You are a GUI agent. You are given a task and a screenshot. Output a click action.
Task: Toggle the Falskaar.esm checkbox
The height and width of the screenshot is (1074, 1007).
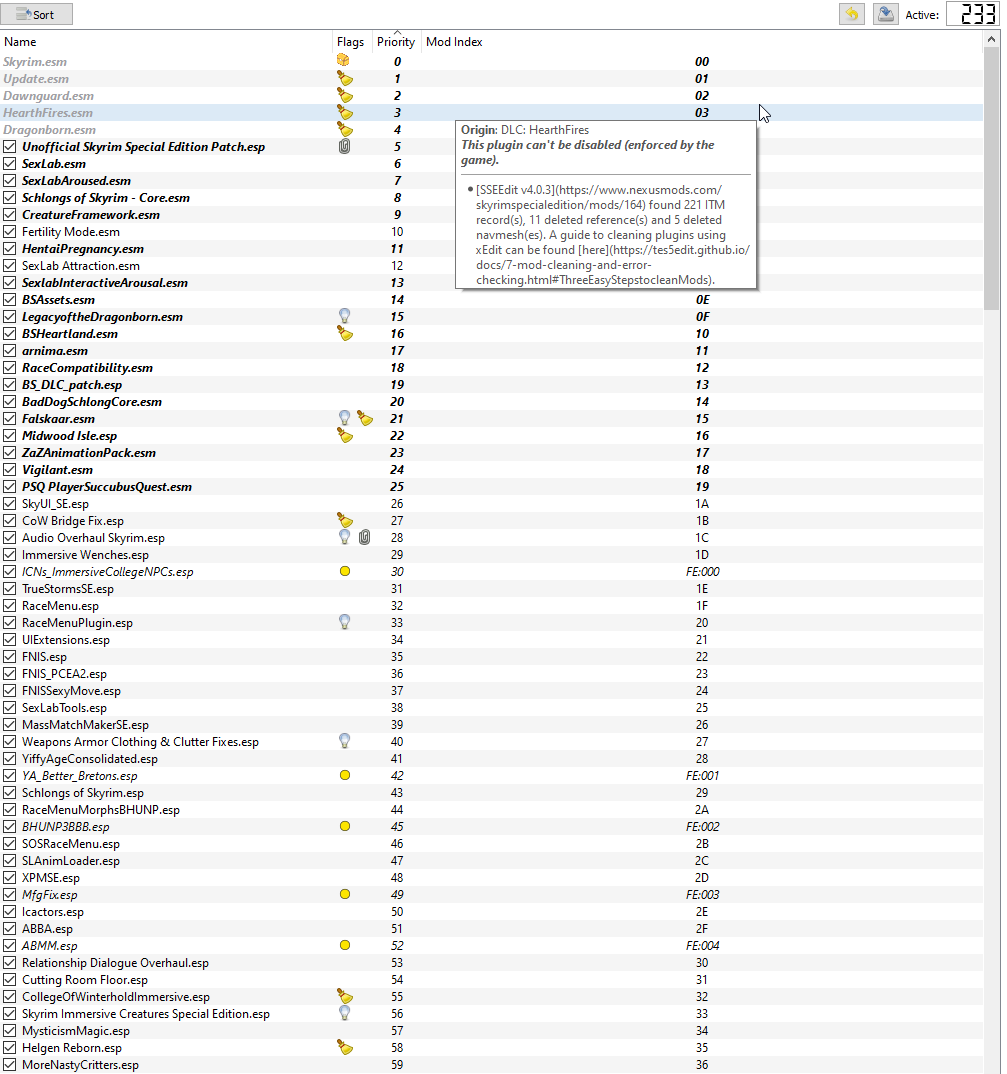coord(10,419)
